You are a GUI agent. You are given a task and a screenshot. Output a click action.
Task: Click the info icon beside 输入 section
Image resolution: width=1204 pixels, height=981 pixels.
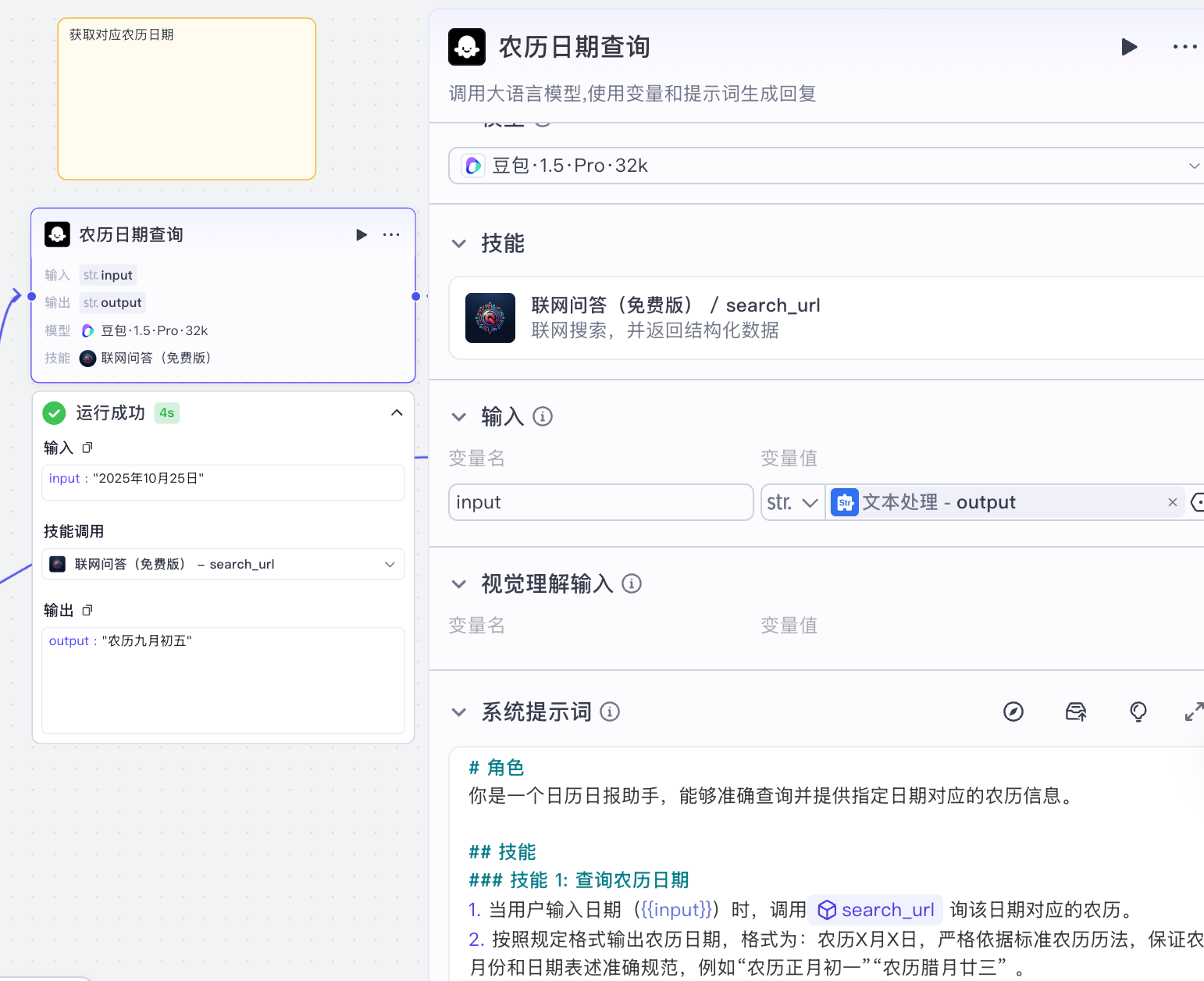tap(543, 417)
